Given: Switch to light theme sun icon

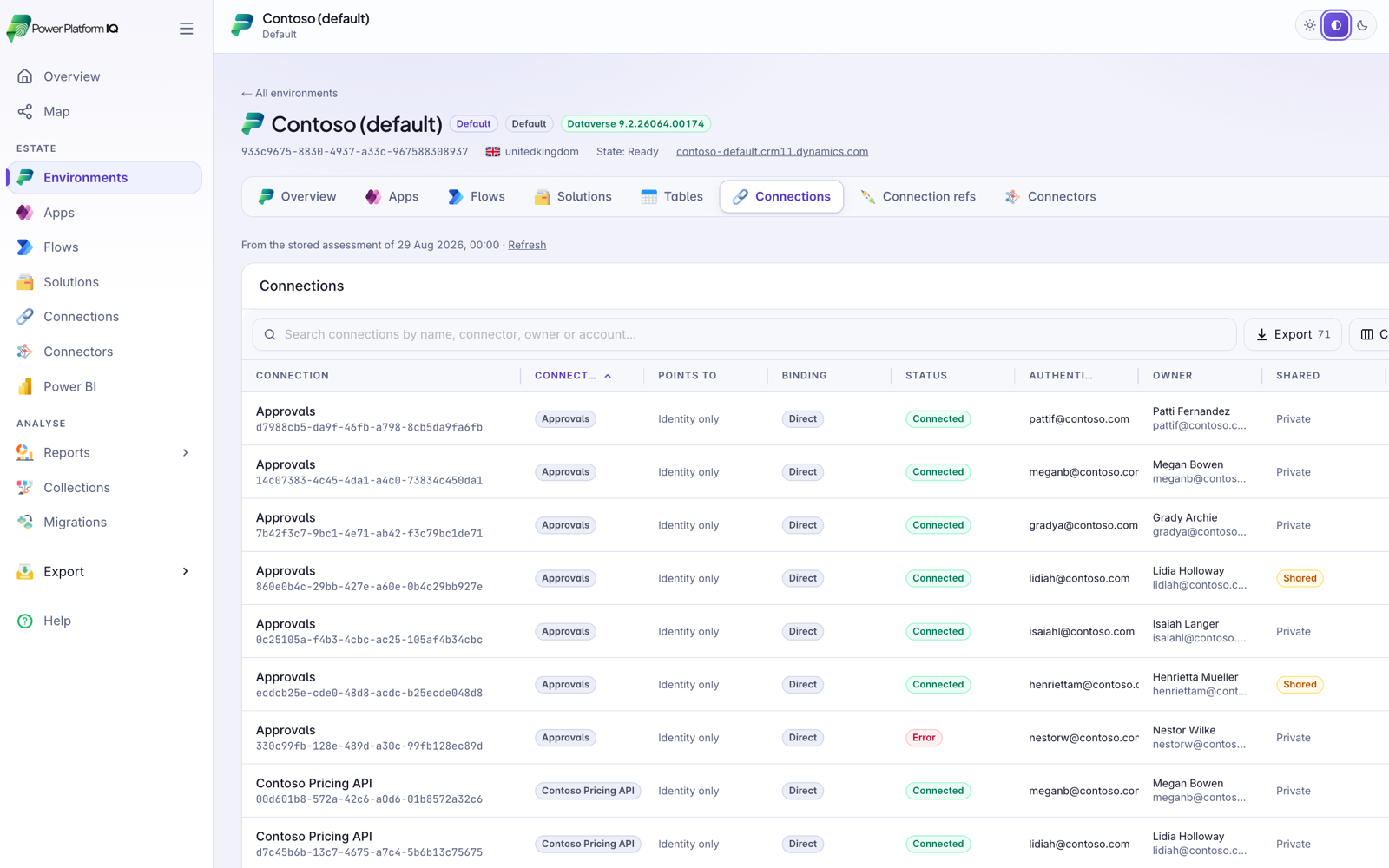Looking at the screenshot, I should pyautogui.click(x=1310, y=25).
